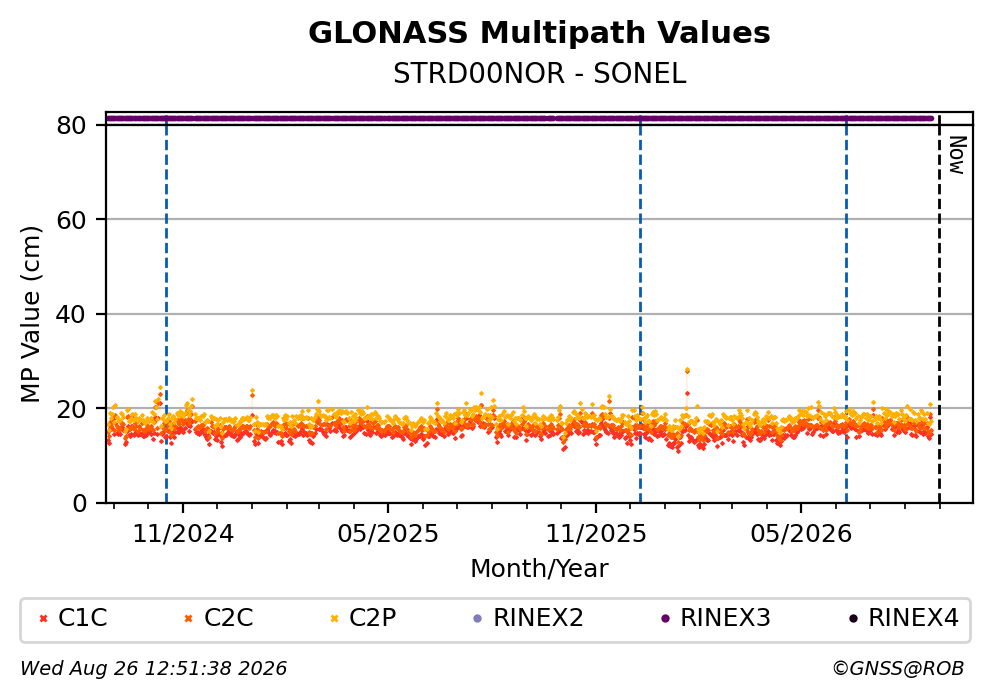Click the 'Now' dashed line label
The width and height of the screenshot is (993, 699).
(x=957, y=155)
